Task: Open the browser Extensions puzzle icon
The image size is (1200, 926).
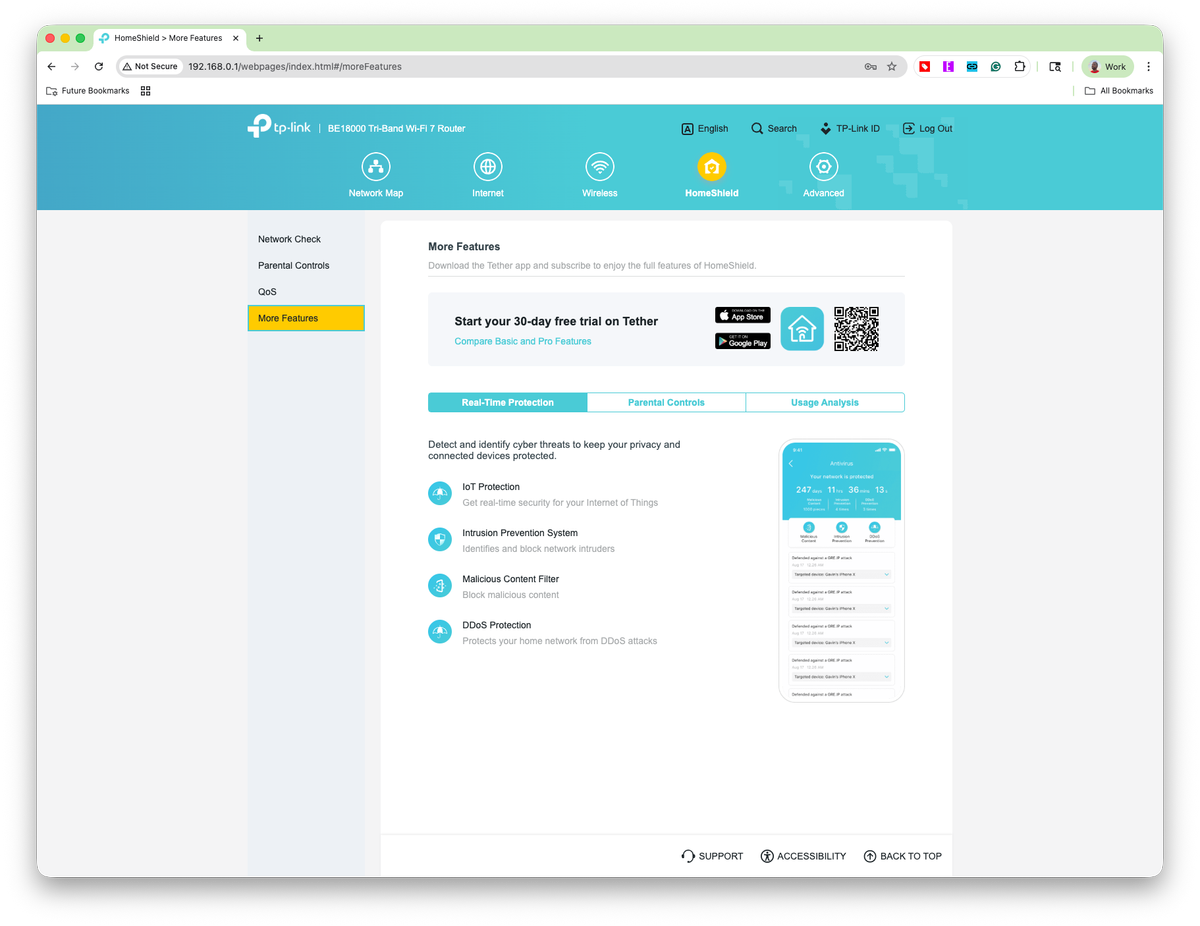Action: [x=1020, y=67]
